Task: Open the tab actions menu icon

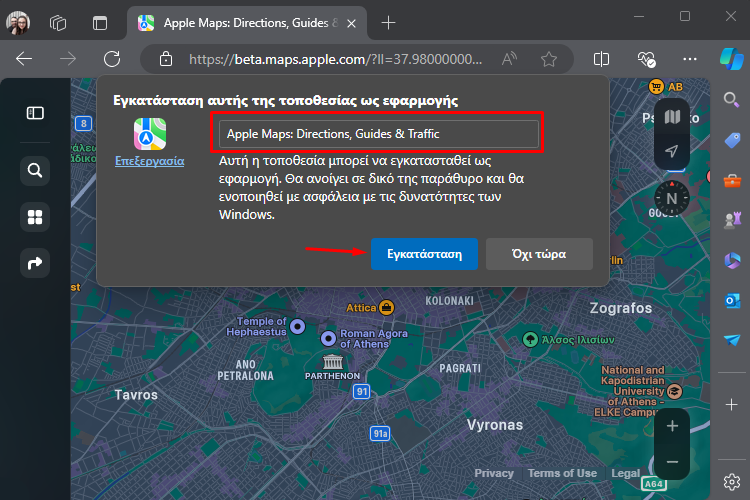Action: [99, 22]
